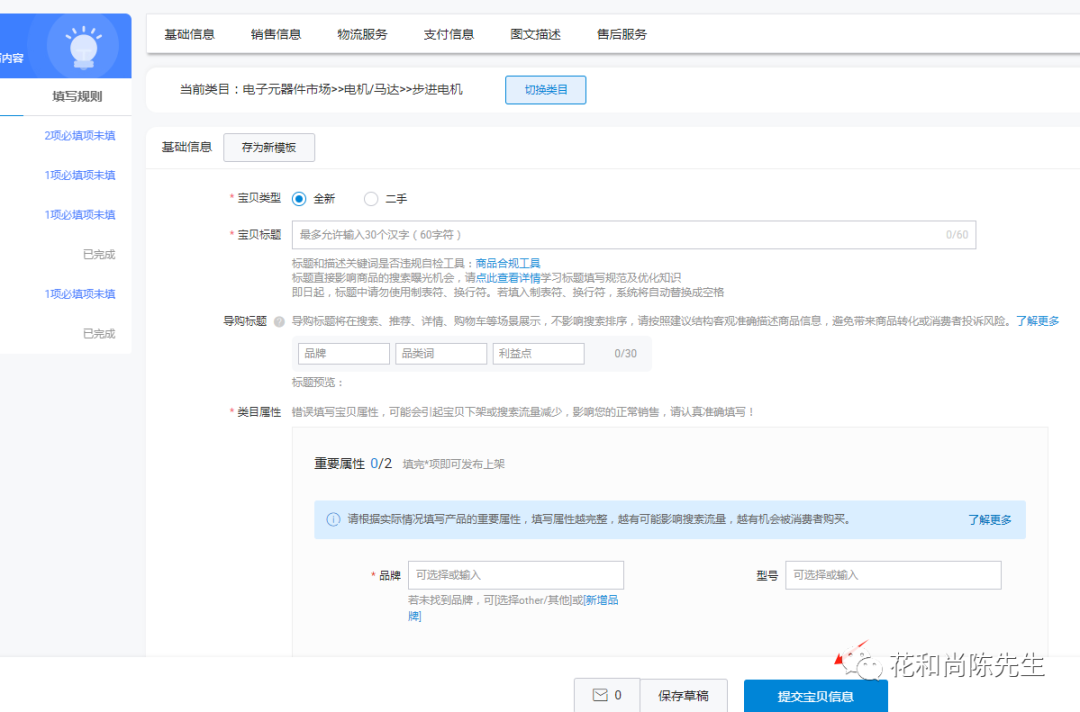
Task: Select the 全新 radio button
Action: pos(298,199)
